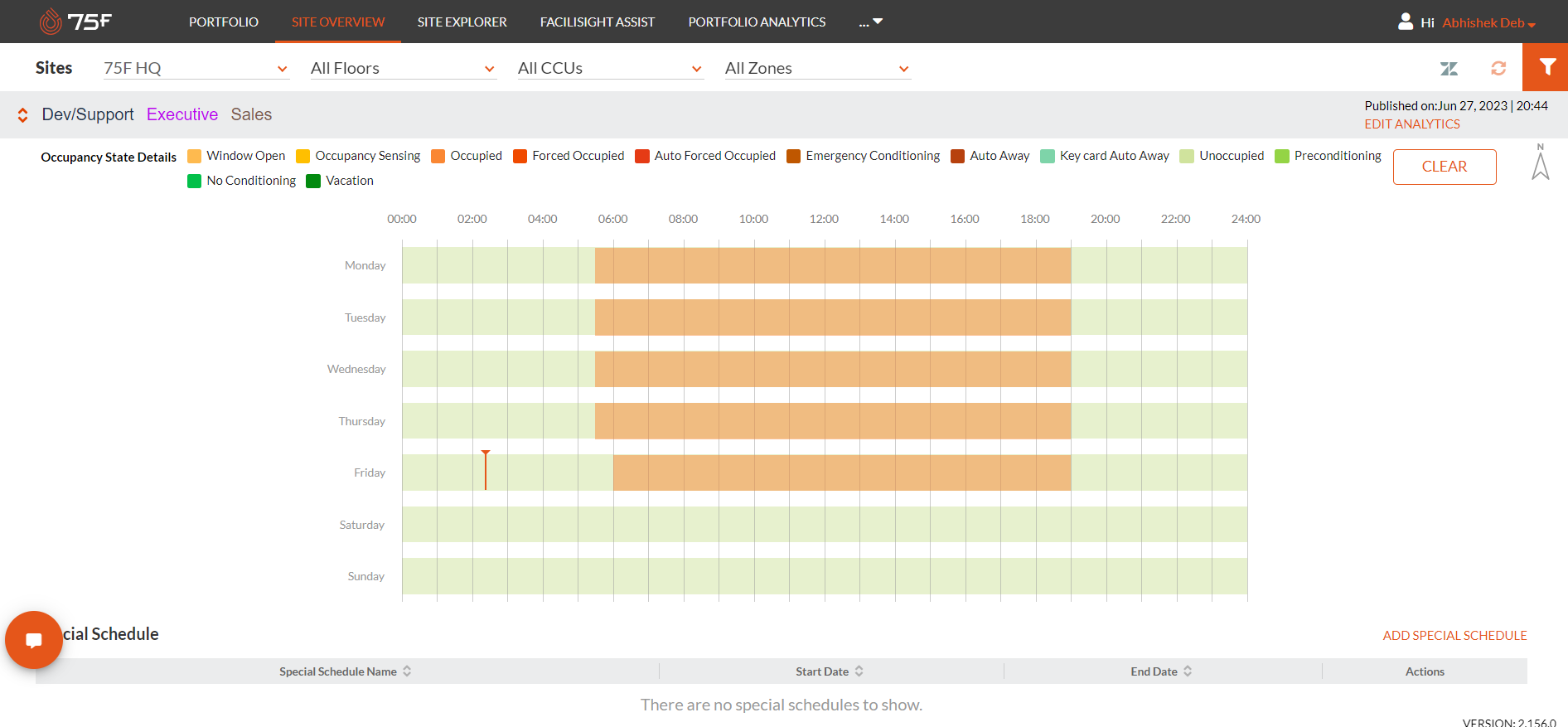Click the Forced Occupied legend swatch

(x=520, y=157)
